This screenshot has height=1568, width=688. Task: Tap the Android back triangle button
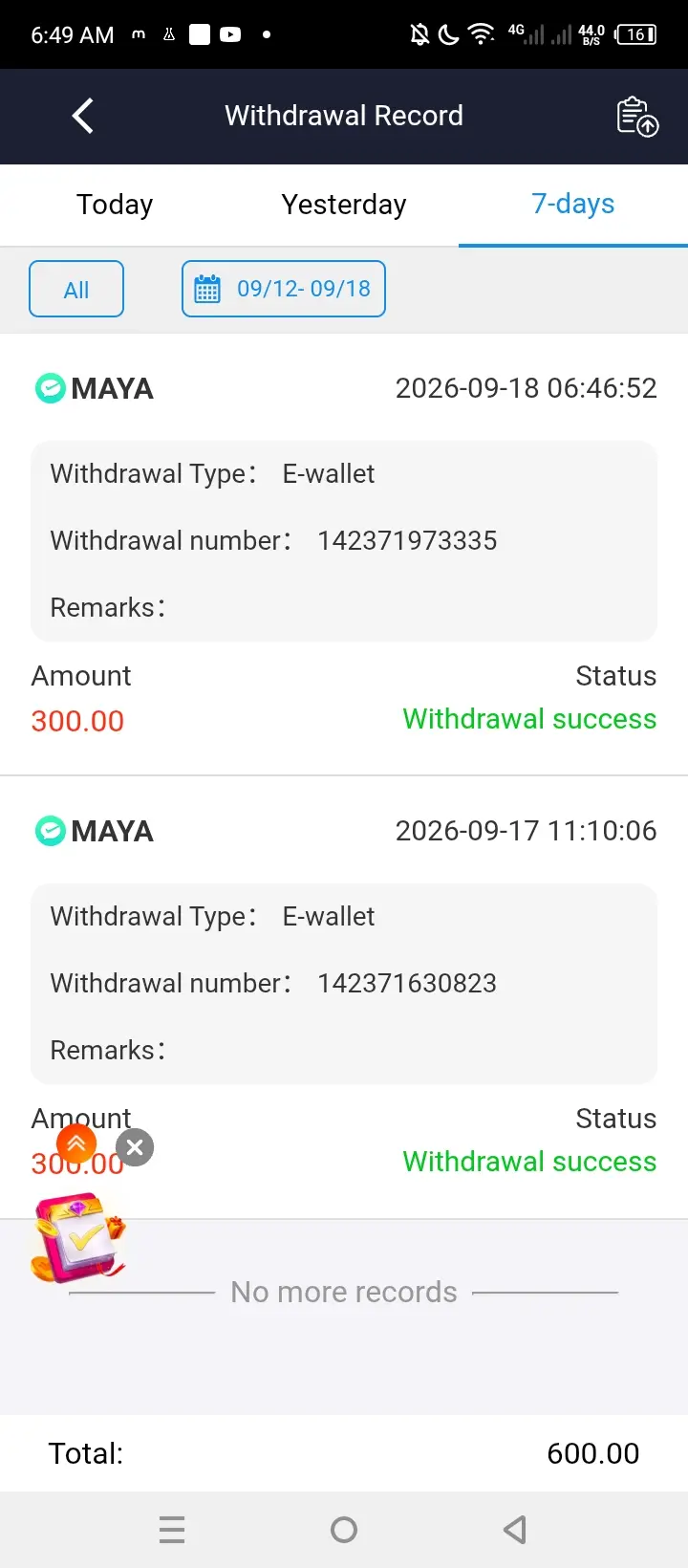[x=515, y=1530]
